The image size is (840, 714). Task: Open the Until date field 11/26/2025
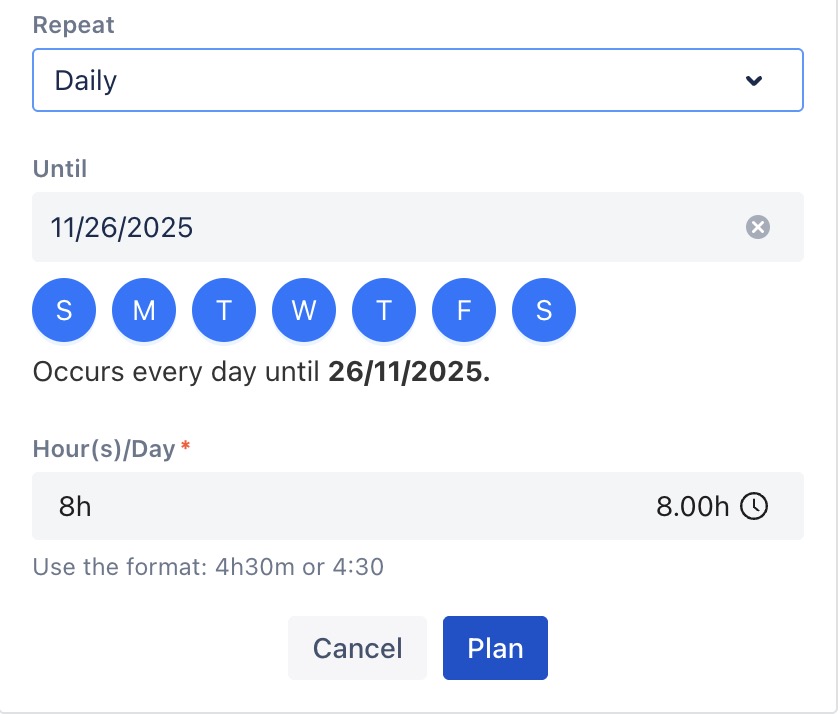click(x=380, y=228)
